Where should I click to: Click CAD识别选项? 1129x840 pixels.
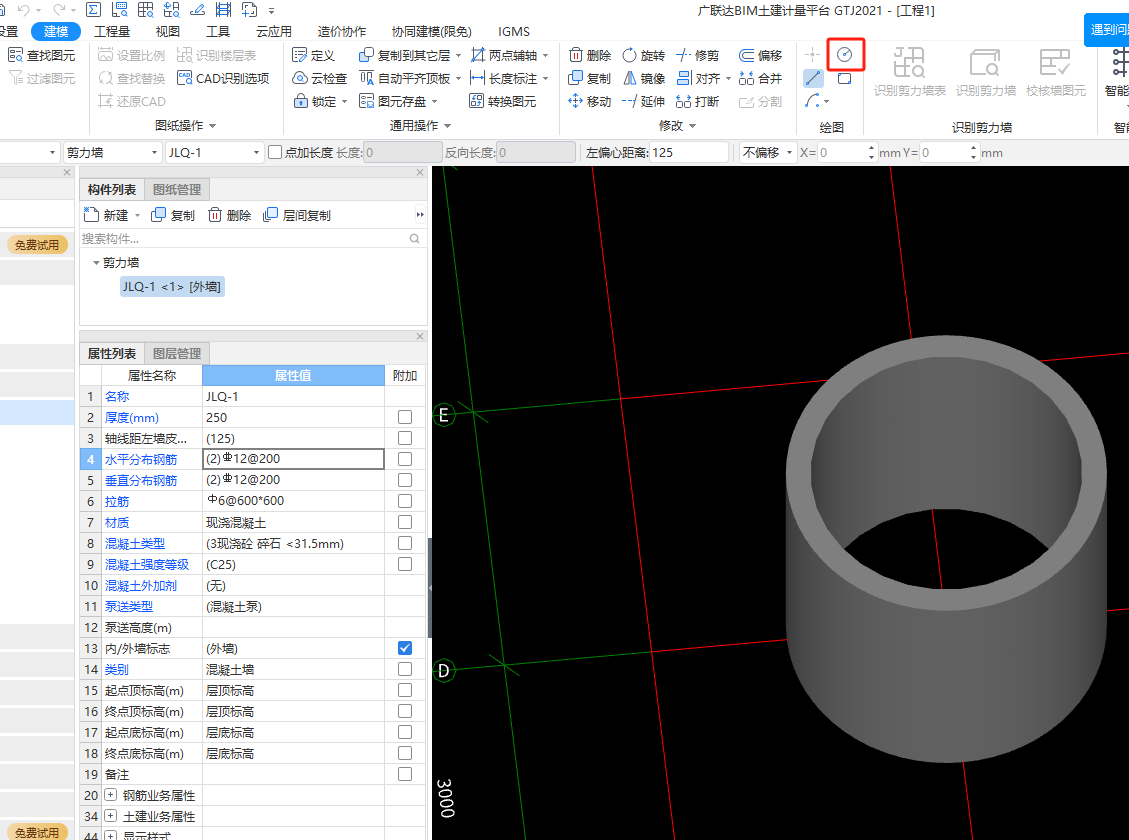click(x=223, y=78)
